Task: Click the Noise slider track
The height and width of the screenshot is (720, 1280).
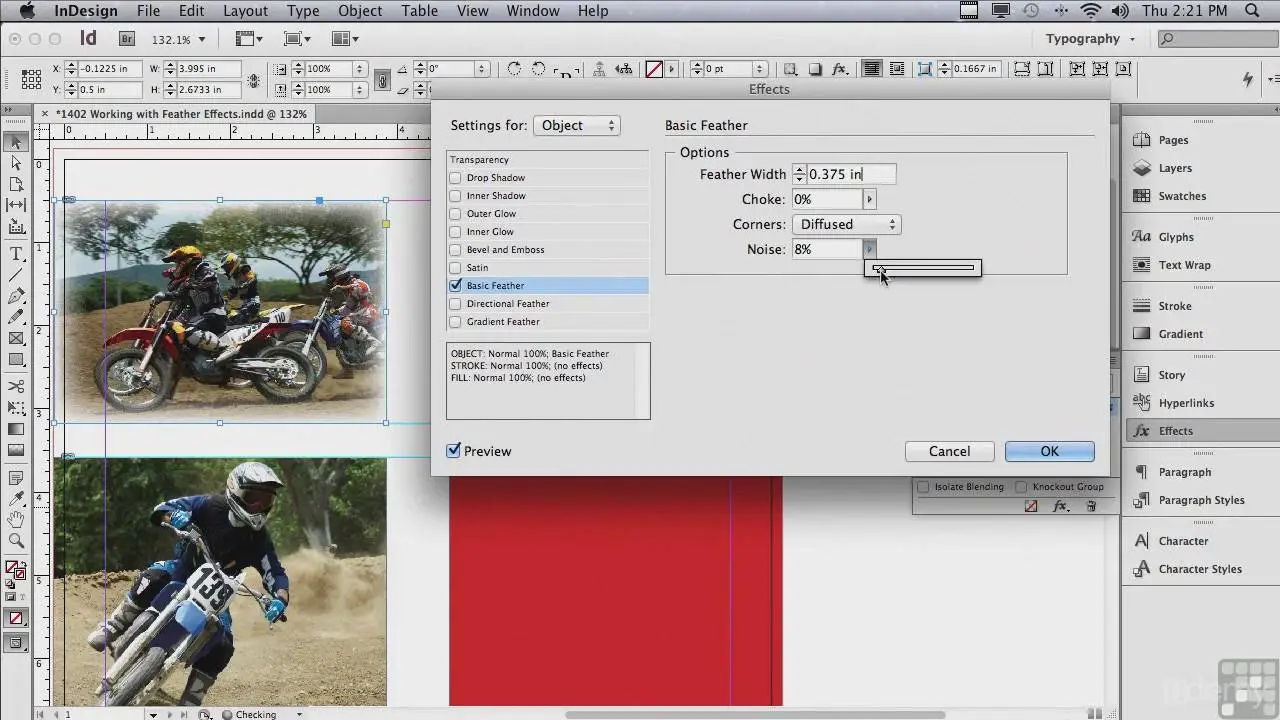Action: (x=925, y=268)
